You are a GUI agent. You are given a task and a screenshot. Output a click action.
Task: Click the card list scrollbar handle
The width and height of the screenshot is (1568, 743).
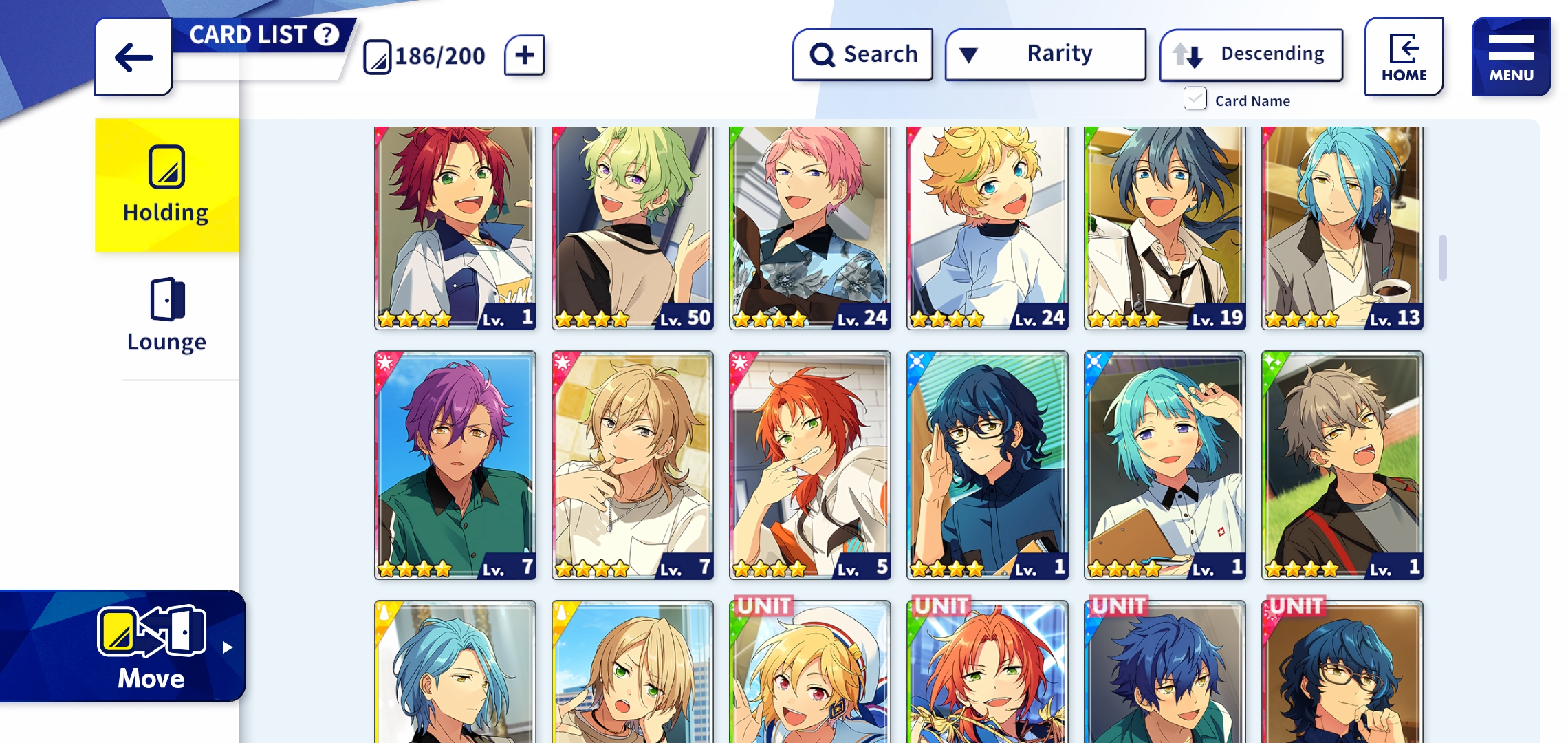point(1442,258)
